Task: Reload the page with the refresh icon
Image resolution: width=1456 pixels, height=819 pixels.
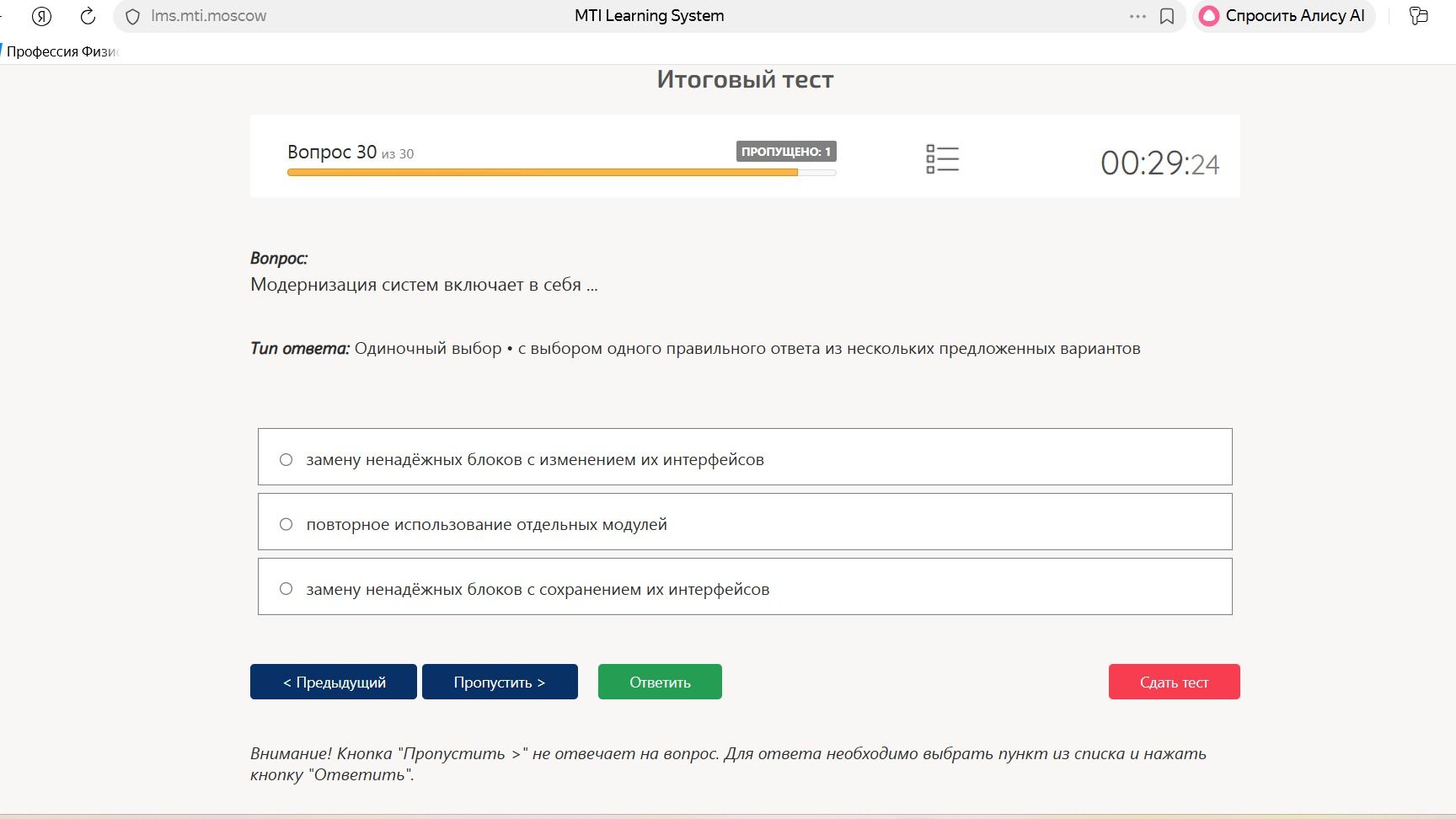Action: coord(88,16)
